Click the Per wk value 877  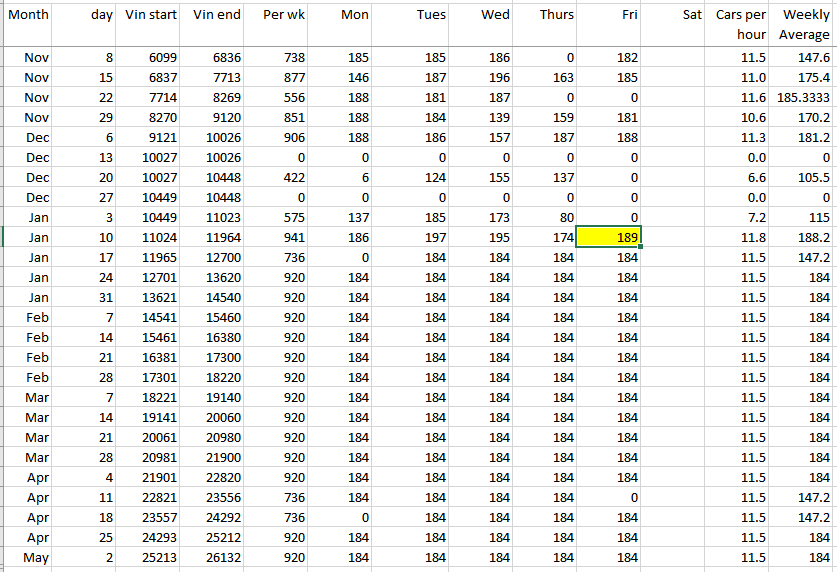[x=279, y=77]
